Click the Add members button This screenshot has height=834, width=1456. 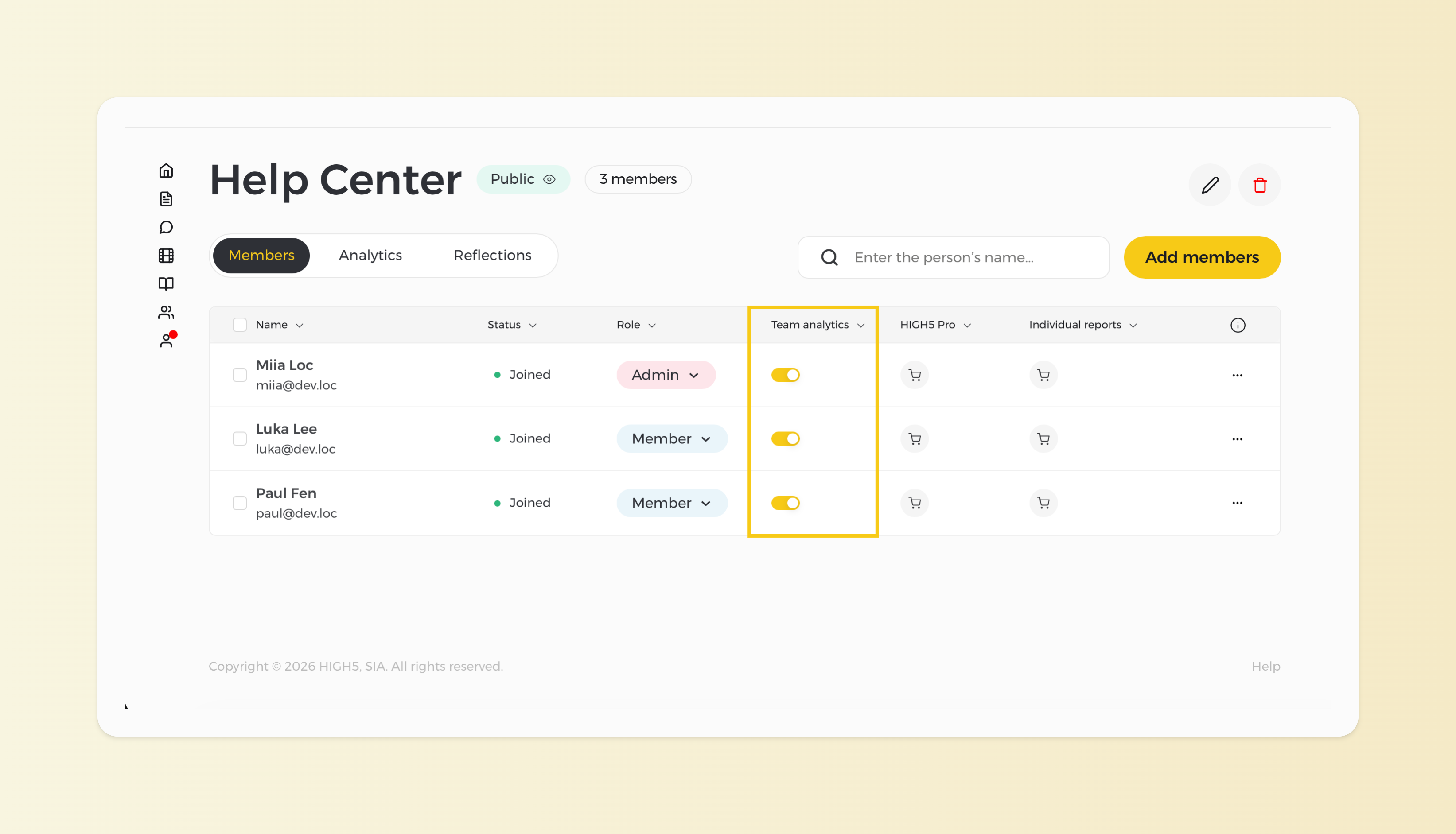click(1202, 258)
